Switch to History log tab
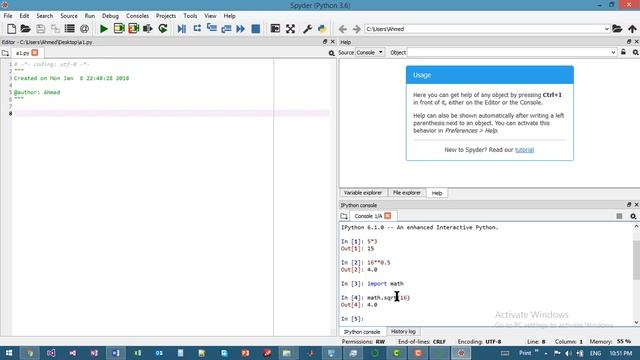Screen dimensions: 640x360 click(x=403, y=331)
